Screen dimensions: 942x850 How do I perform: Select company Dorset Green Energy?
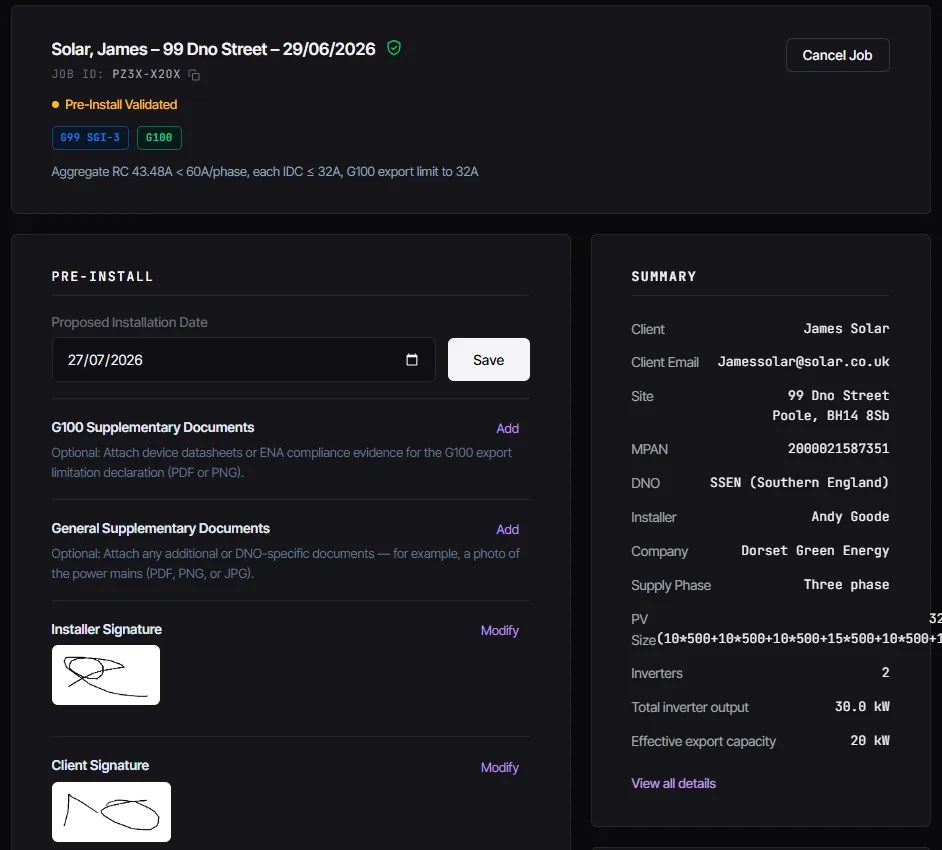(815, 551)
